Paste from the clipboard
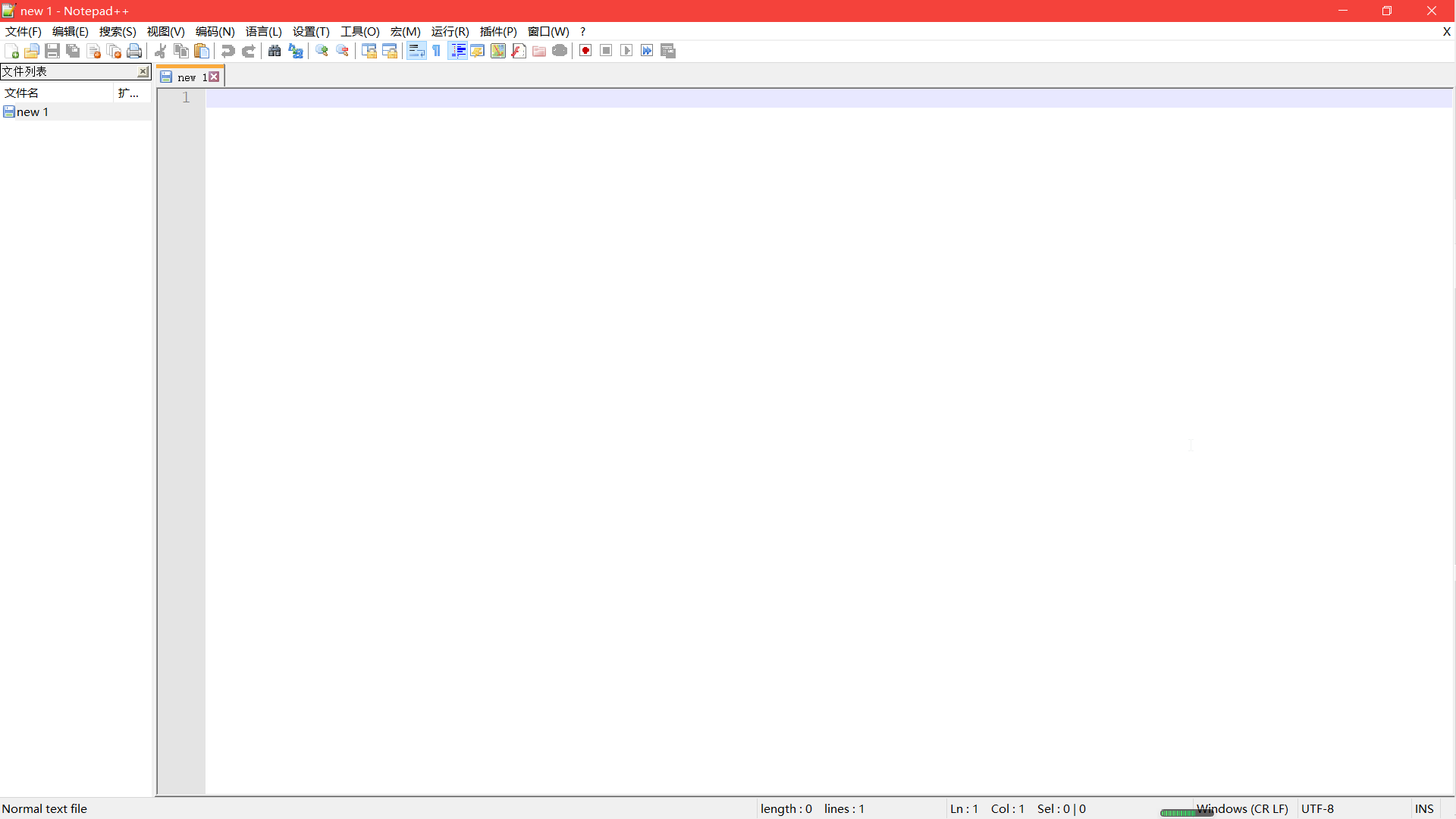 click(x=202, y=51)
